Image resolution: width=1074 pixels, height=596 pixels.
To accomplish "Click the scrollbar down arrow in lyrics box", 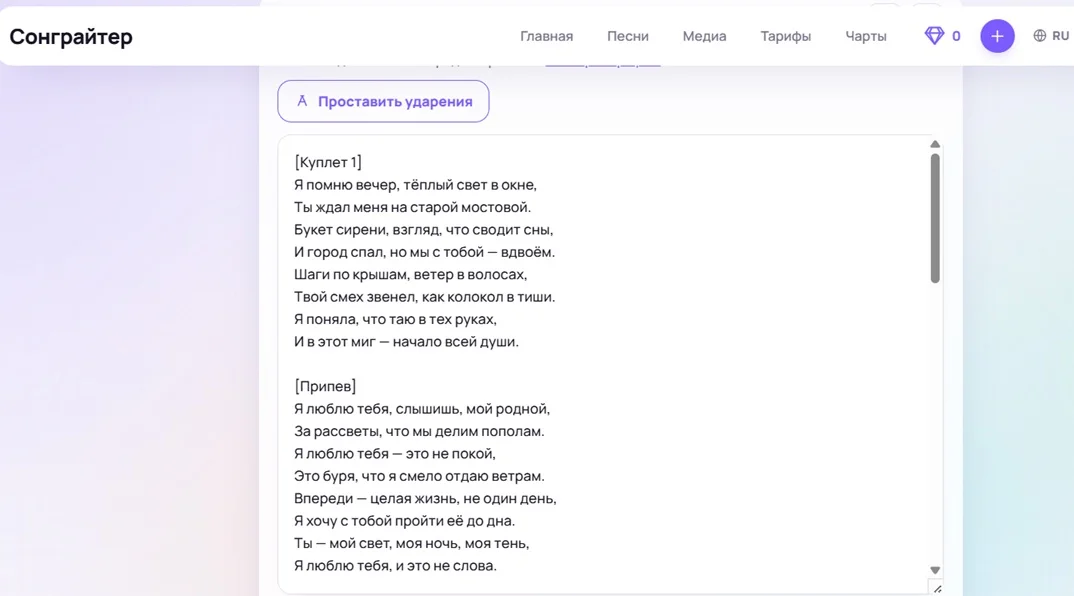I will [935, 570].
